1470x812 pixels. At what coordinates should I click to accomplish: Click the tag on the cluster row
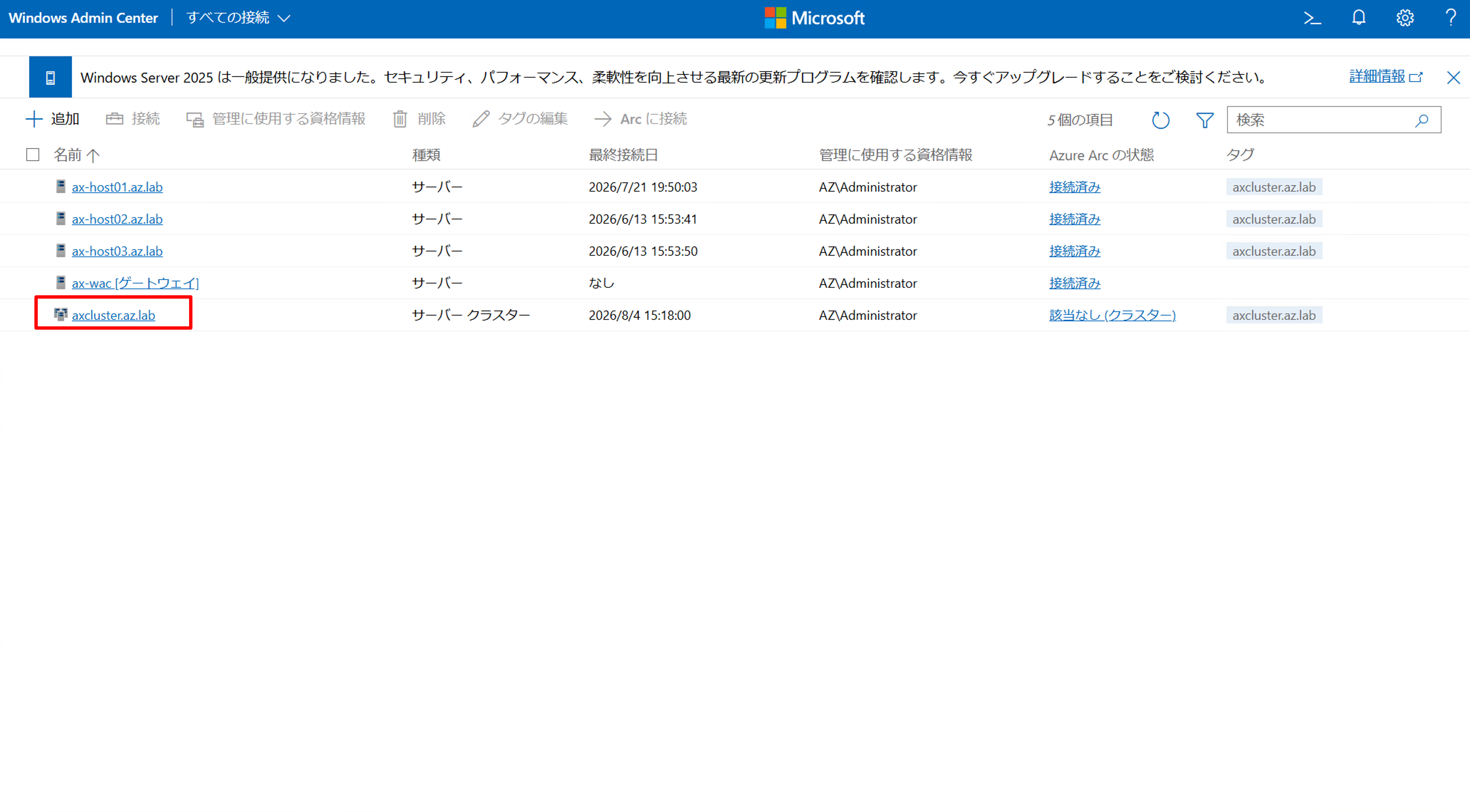pyautogui.click(x=1274, y=315)
